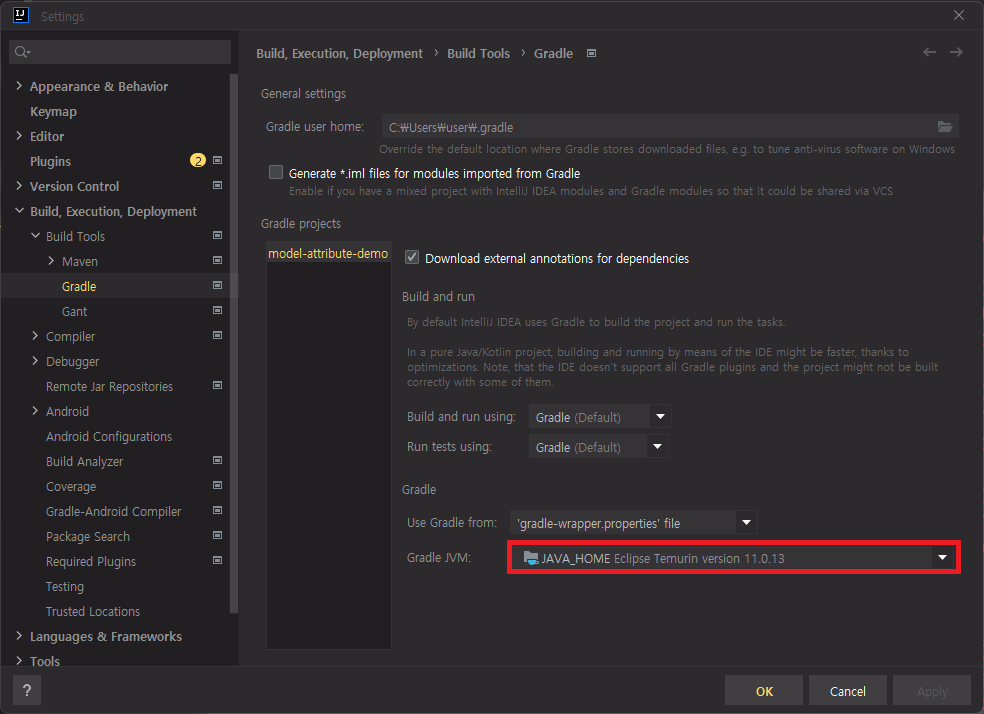Viewport: 984px width, 714px height.
Task: Click the yellow plugin updates badge
Action: click(x=198, y=161)
